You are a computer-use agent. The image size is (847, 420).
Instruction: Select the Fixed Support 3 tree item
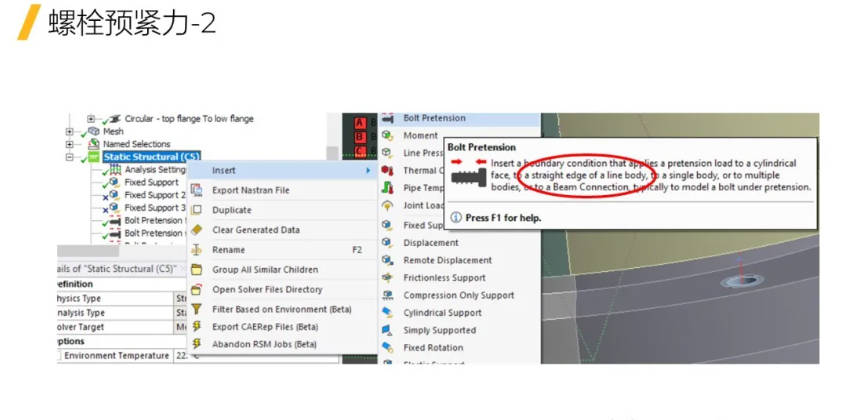pos(154,208)
